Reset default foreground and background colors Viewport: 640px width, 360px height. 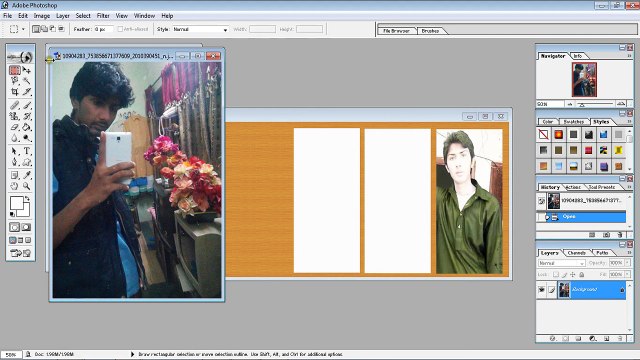pos(12,214)
